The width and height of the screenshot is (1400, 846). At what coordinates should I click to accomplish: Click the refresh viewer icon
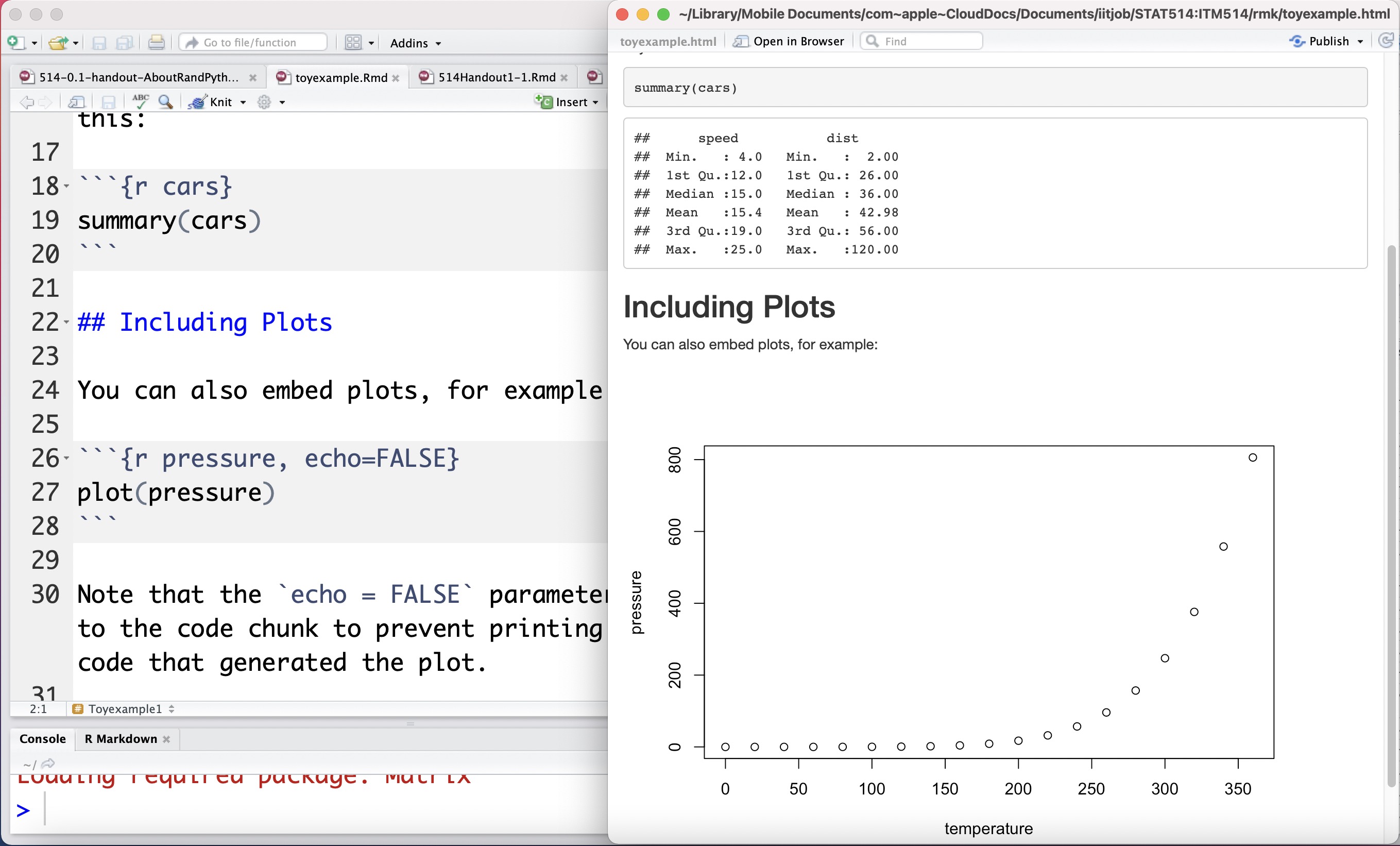1386,41
